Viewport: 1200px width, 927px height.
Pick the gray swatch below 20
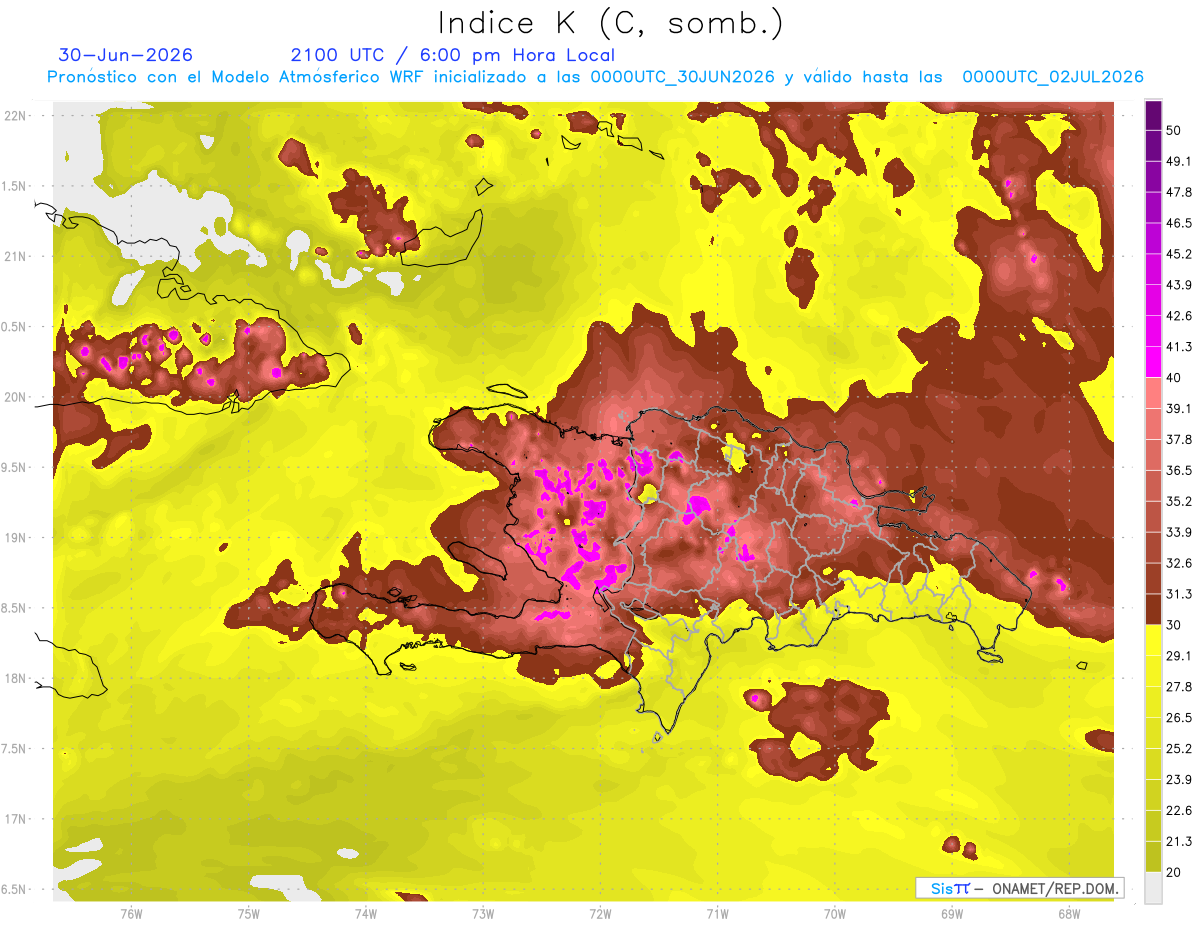[x=1153, y=888]
